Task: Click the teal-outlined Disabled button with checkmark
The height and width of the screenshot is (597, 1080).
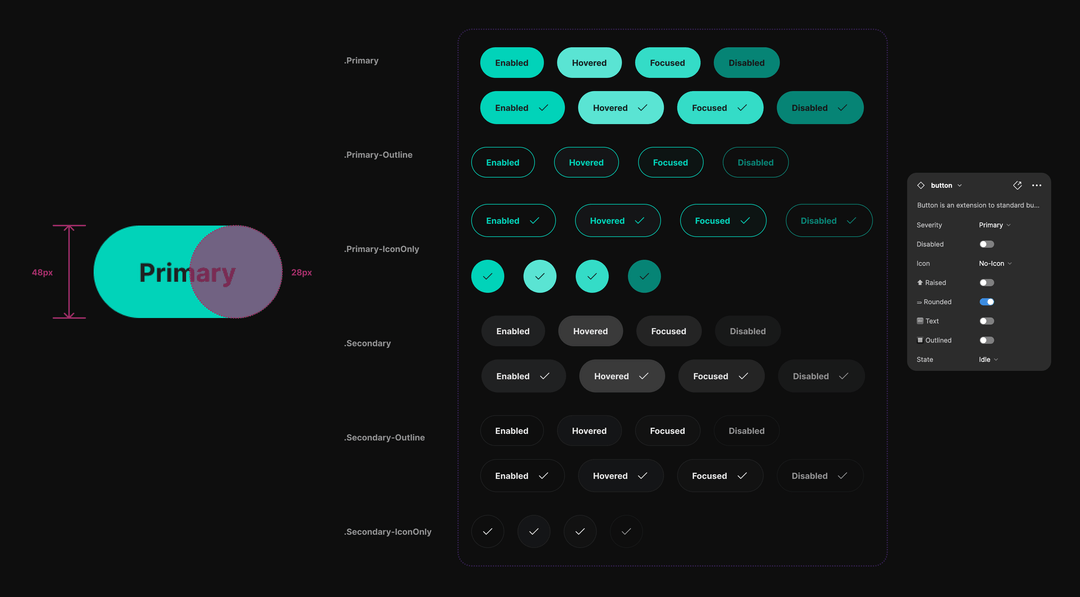Action: click(829, 221)
